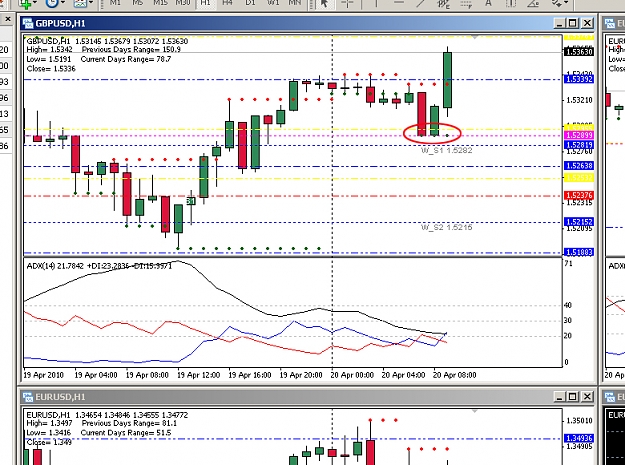Click the 20 Apr 00:00 time axis label
Image resolution: width=625 pixels, height=465 pixels.
pos(352,375)
